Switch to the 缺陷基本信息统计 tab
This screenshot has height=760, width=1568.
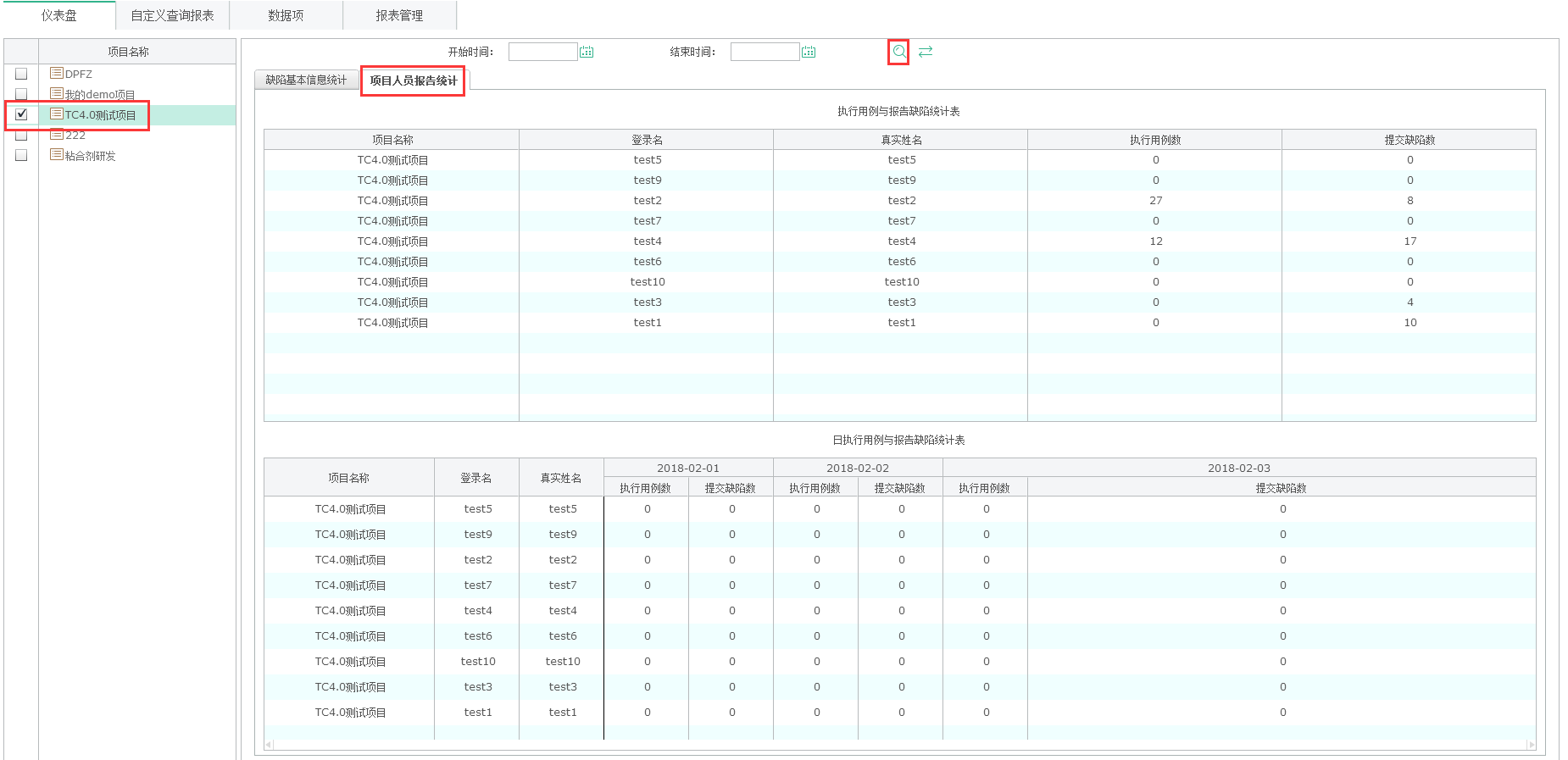(306, 80)
